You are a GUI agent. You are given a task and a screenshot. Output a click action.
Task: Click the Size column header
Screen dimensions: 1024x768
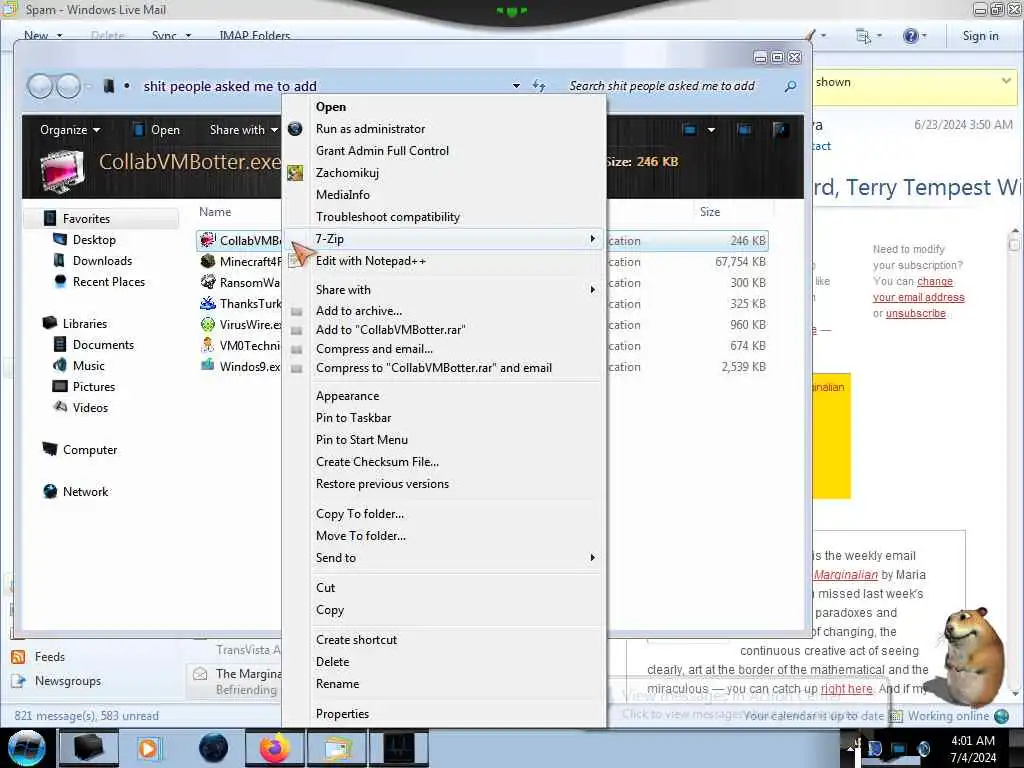point(710,212)
